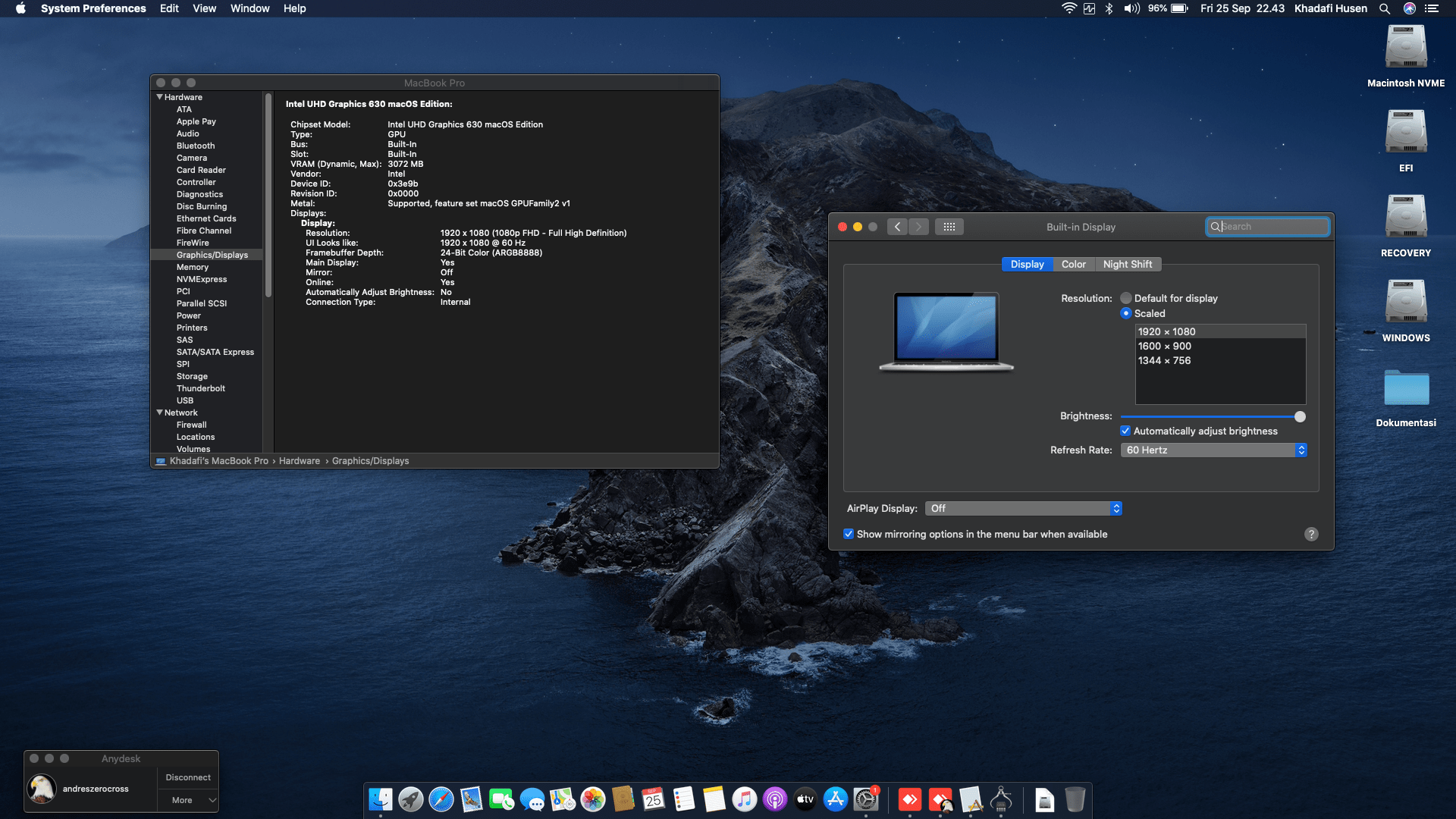Click the Show All grid icon
Screen dimensions: 1456x819
coord(949,227)
